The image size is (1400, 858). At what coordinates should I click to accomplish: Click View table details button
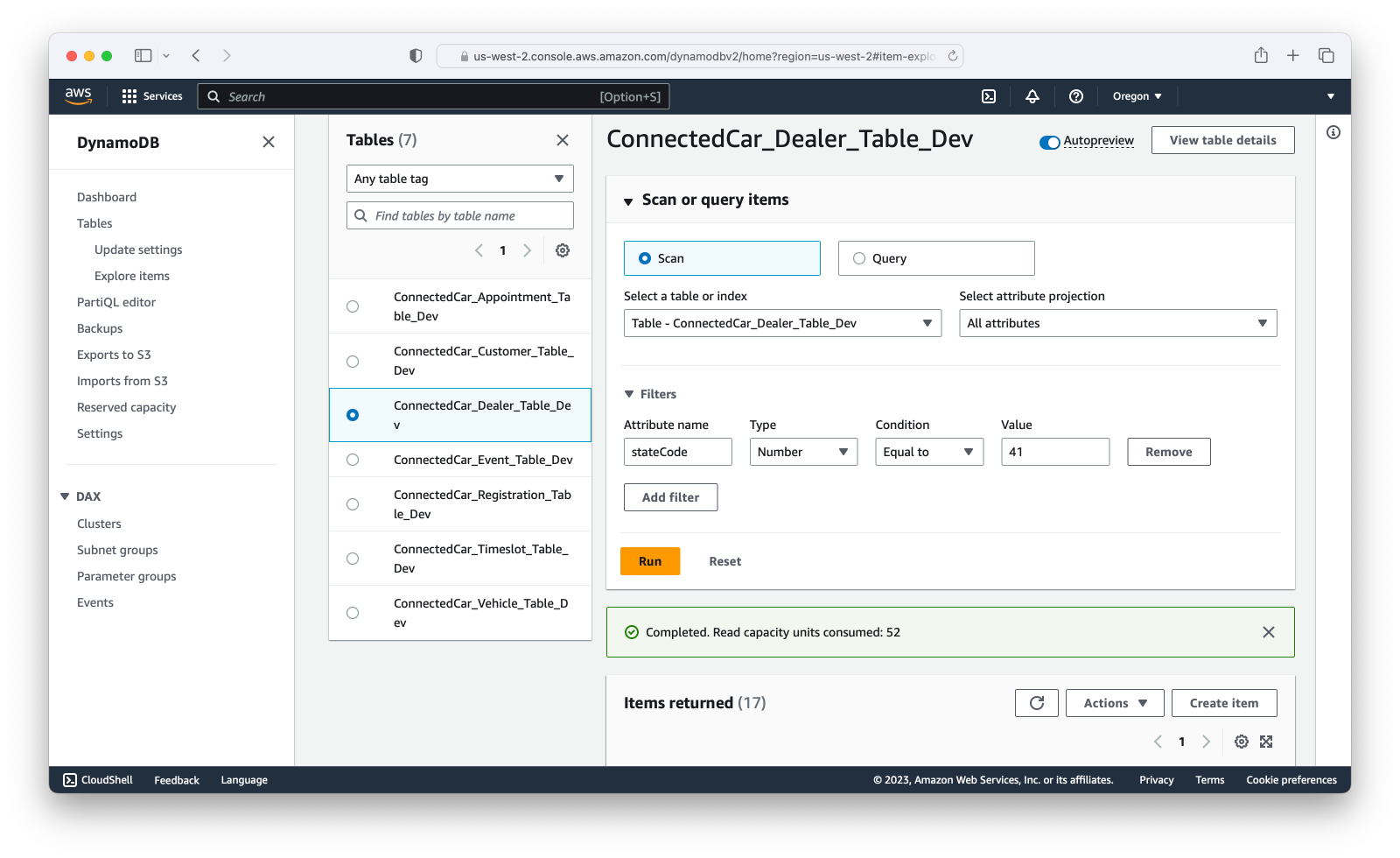point(1223,140)
